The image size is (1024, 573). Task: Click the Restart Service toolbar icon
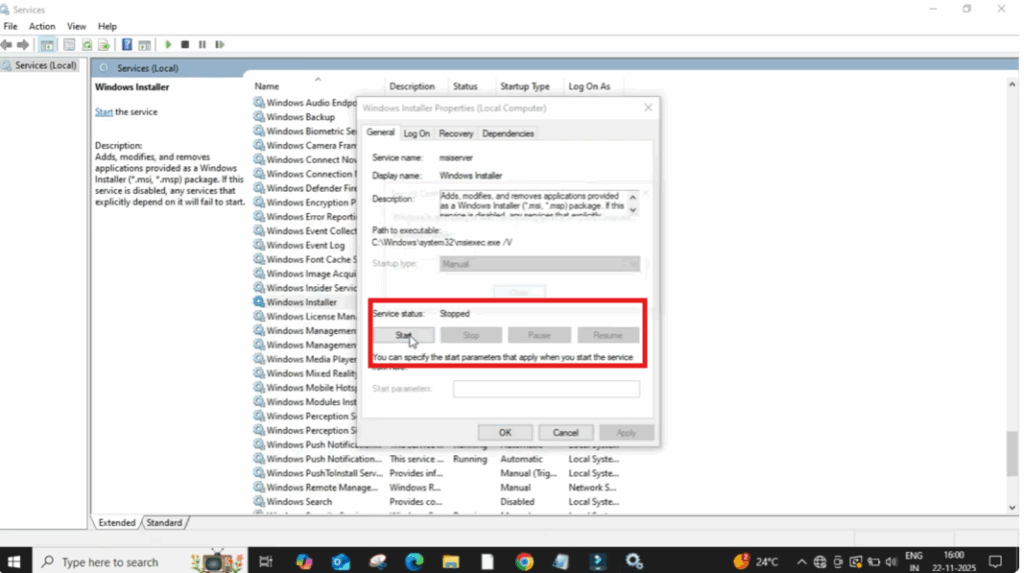tap(219, 44)
